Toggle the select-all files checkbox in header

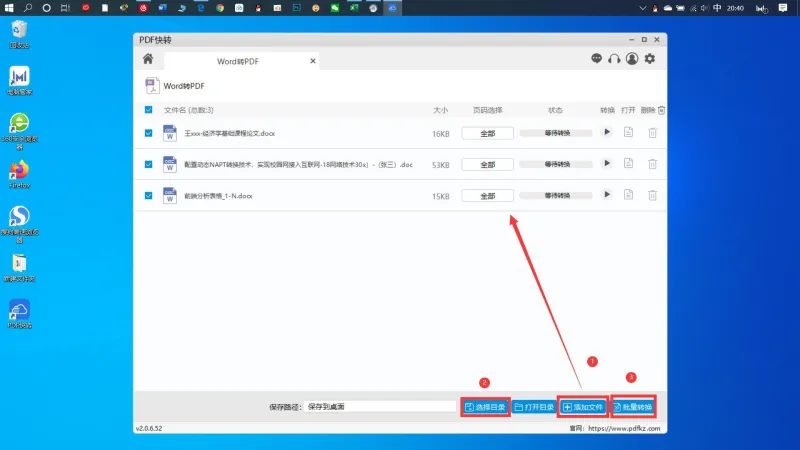coord(148,110)
